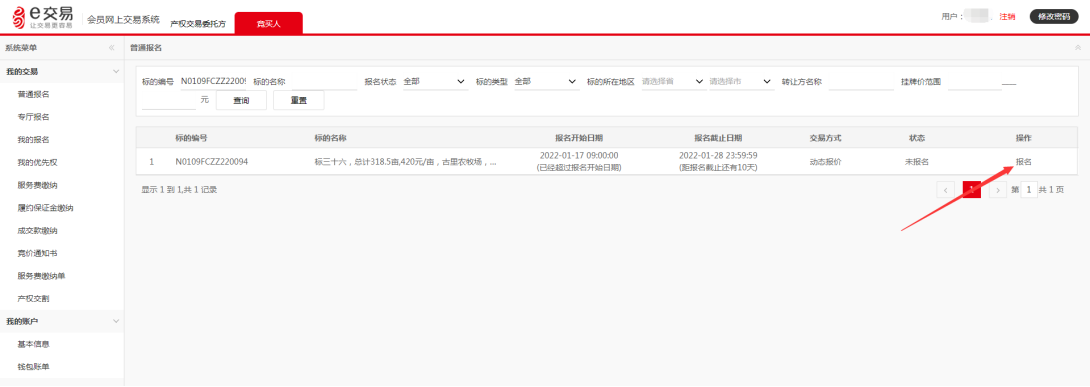This screenshot has height=387, width=1090.
Task: Click the 交易方式 column header
Action: tap(825, 138)
